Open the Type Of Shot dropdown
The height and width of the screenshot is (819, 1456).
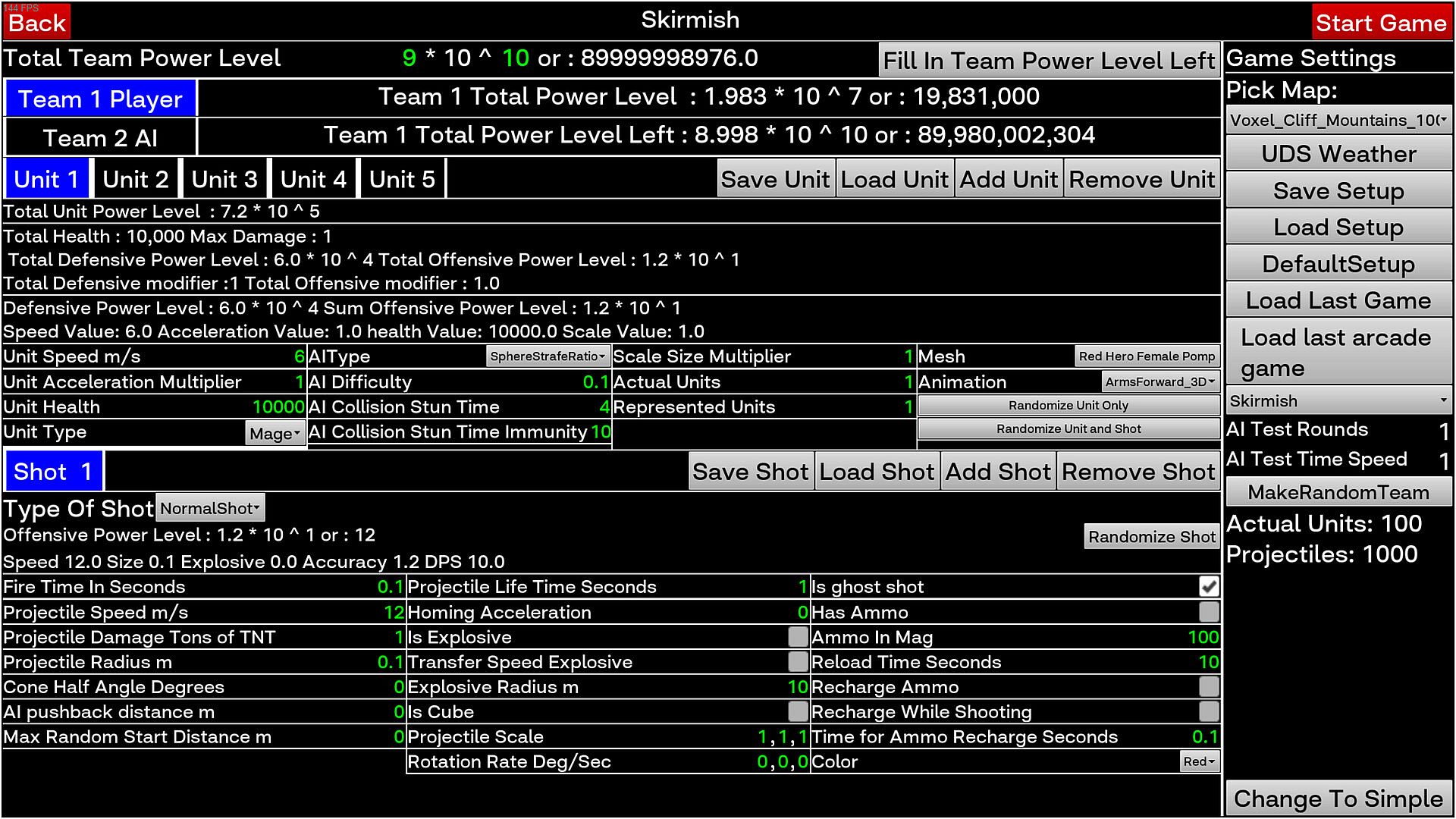(210, 509)
